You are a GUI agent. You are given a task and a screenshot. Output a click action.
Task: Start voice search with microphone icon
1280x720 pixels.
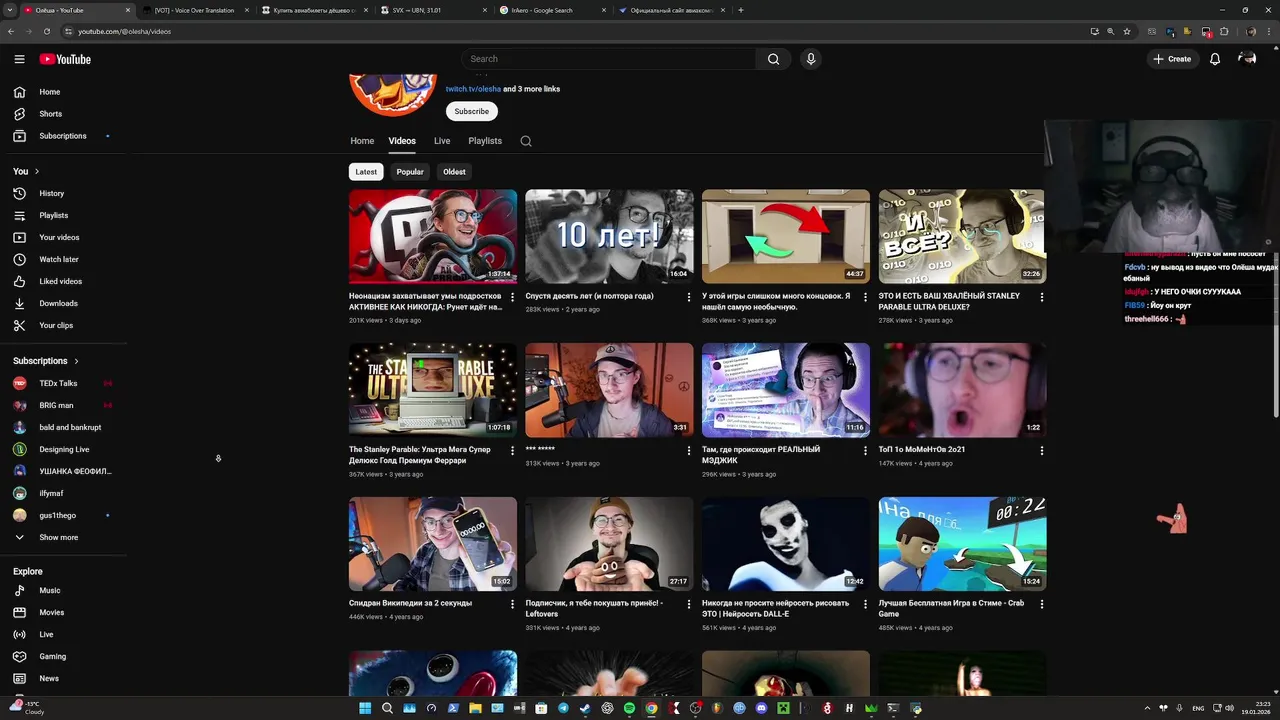pos(811,59)
